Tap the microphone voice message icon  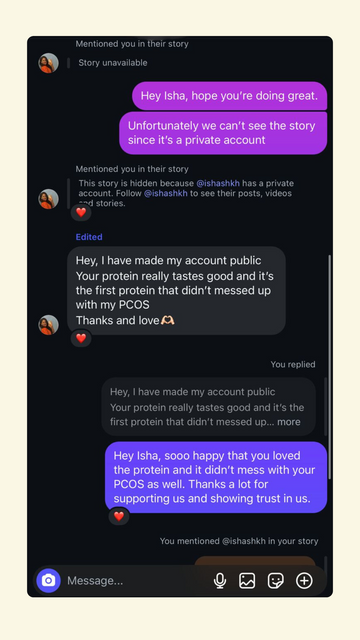click(220, 580)
